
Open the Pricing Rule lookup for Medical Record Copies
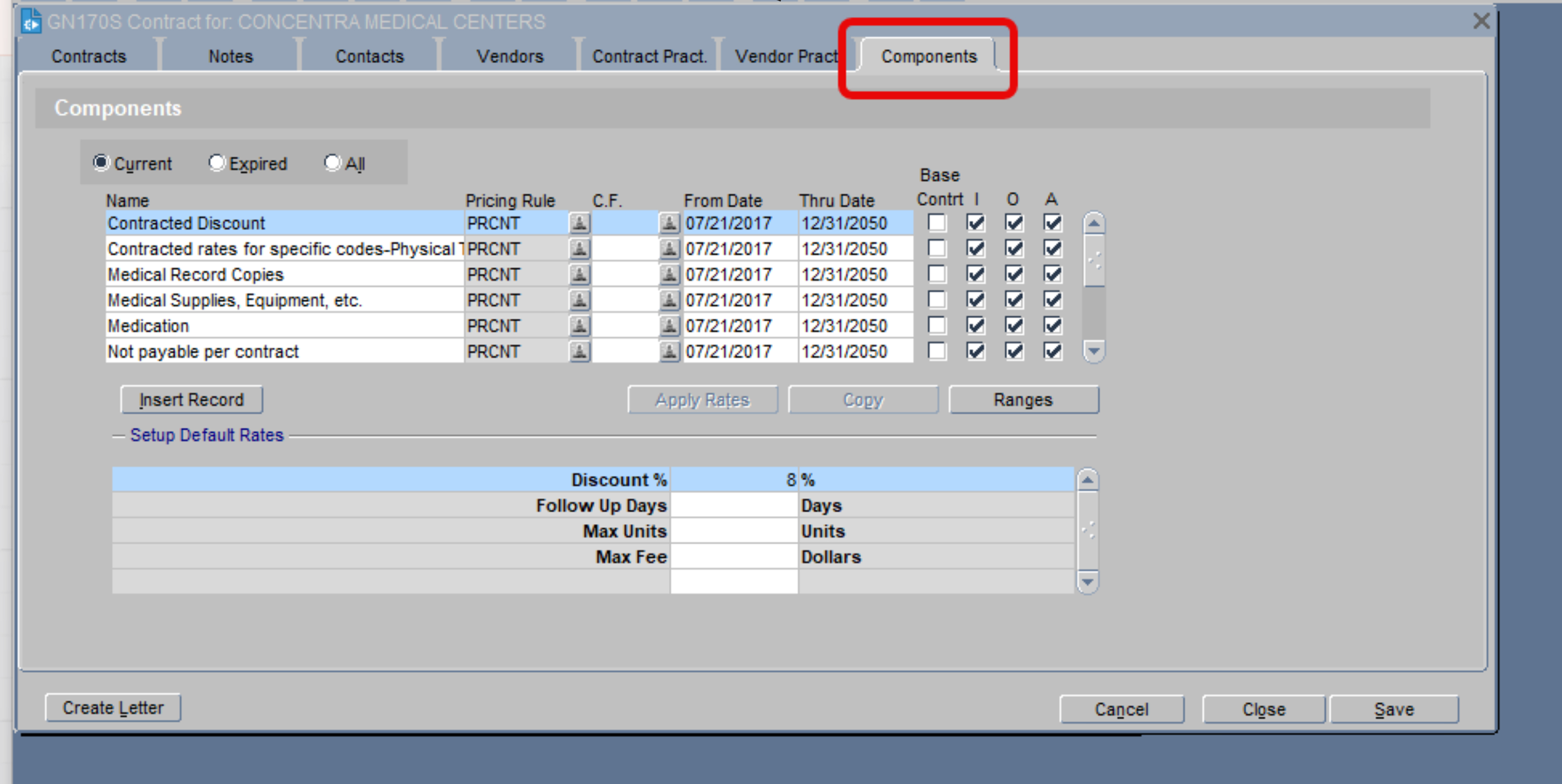[579, 274]
